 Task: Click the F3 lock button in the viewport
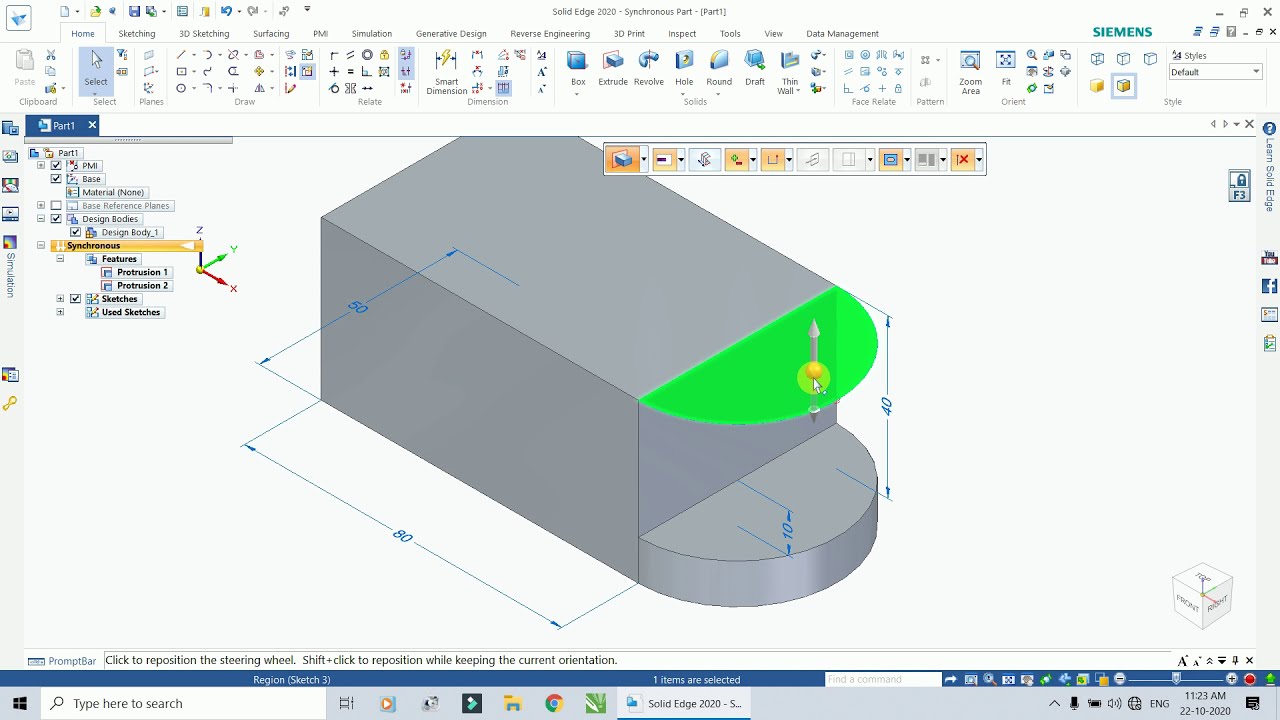click(1240, 186)
